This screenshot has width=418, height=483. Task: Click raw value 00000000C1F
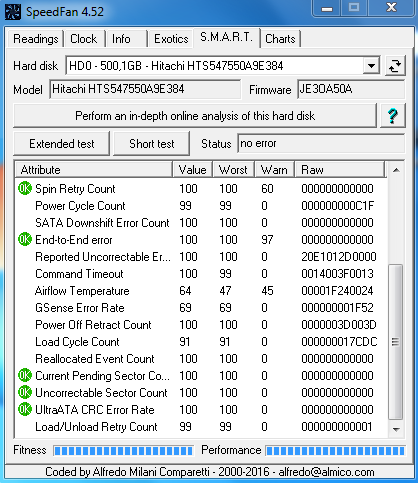[x=337, y=206]
